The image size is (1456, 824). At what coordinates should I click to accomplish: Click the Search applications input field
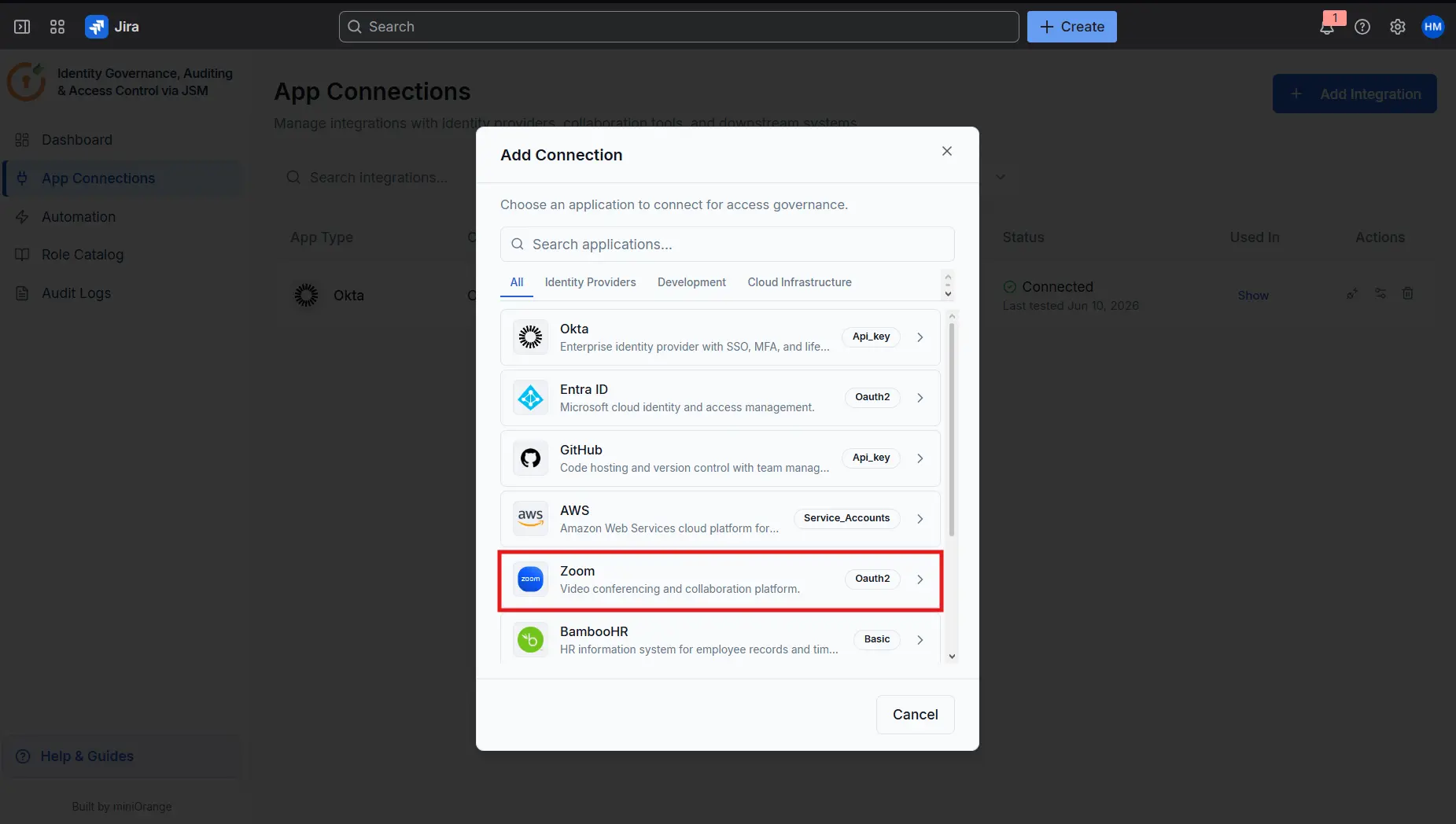tap(727, 245)
